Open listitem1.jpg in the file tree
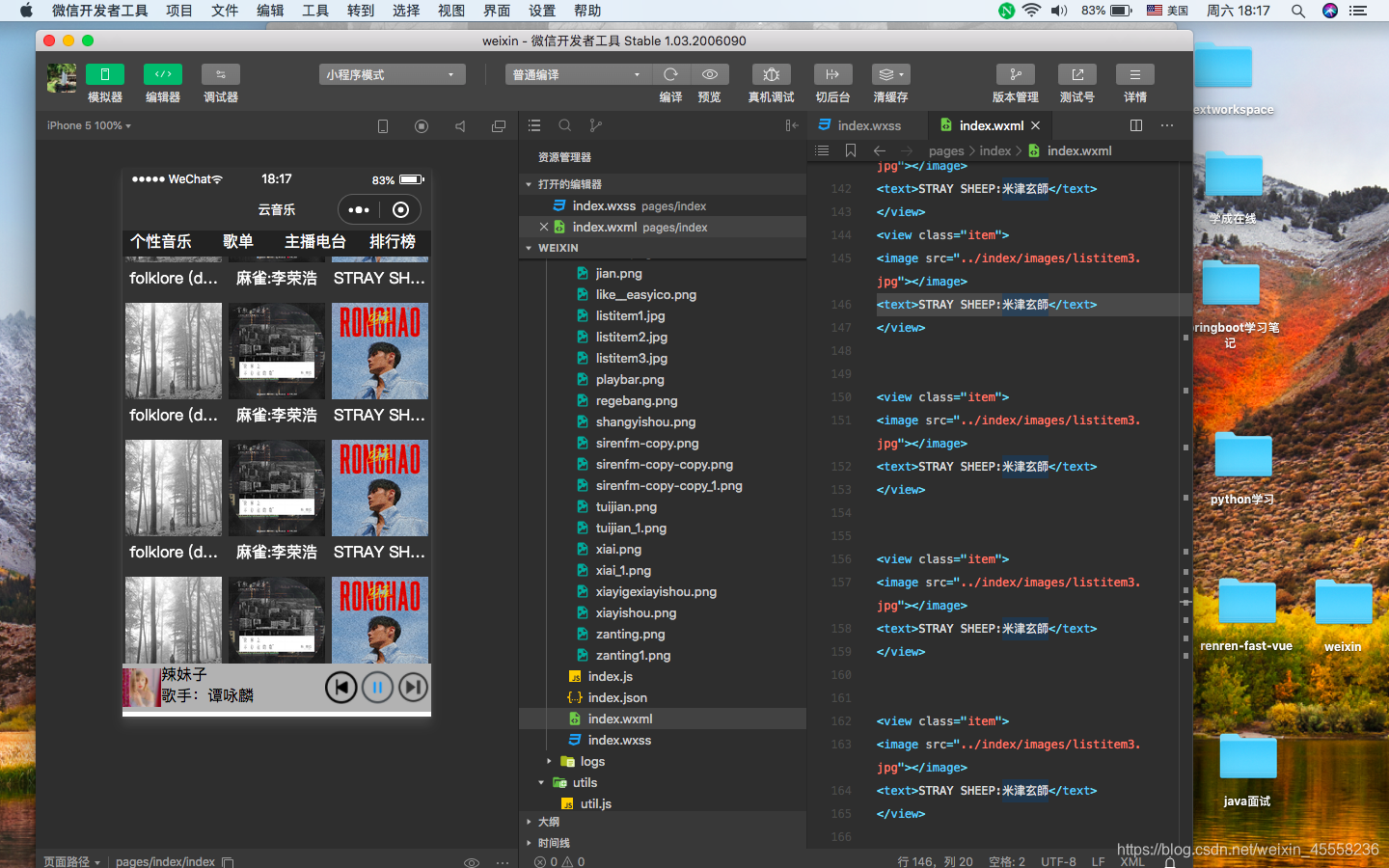Viewport: 1389px width, 868px height. [x=631, y=315]
